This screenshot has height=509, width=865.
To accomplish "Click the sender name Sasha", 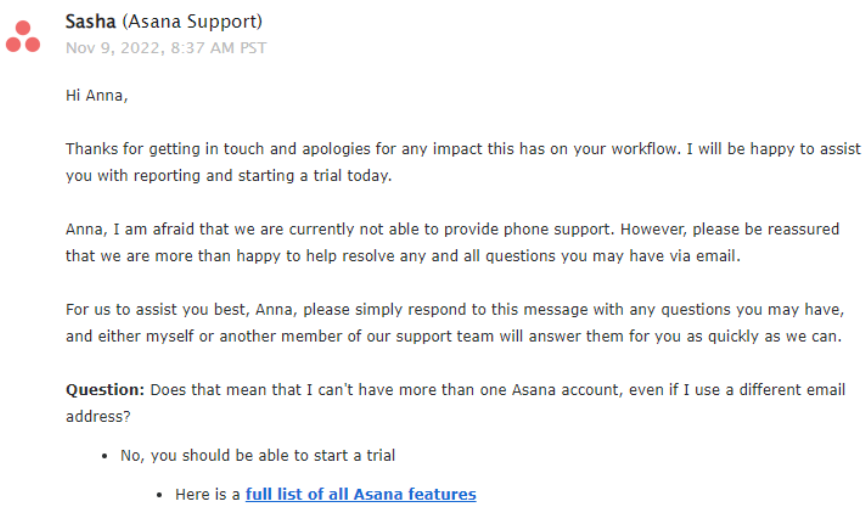I will tap(90, 22).
